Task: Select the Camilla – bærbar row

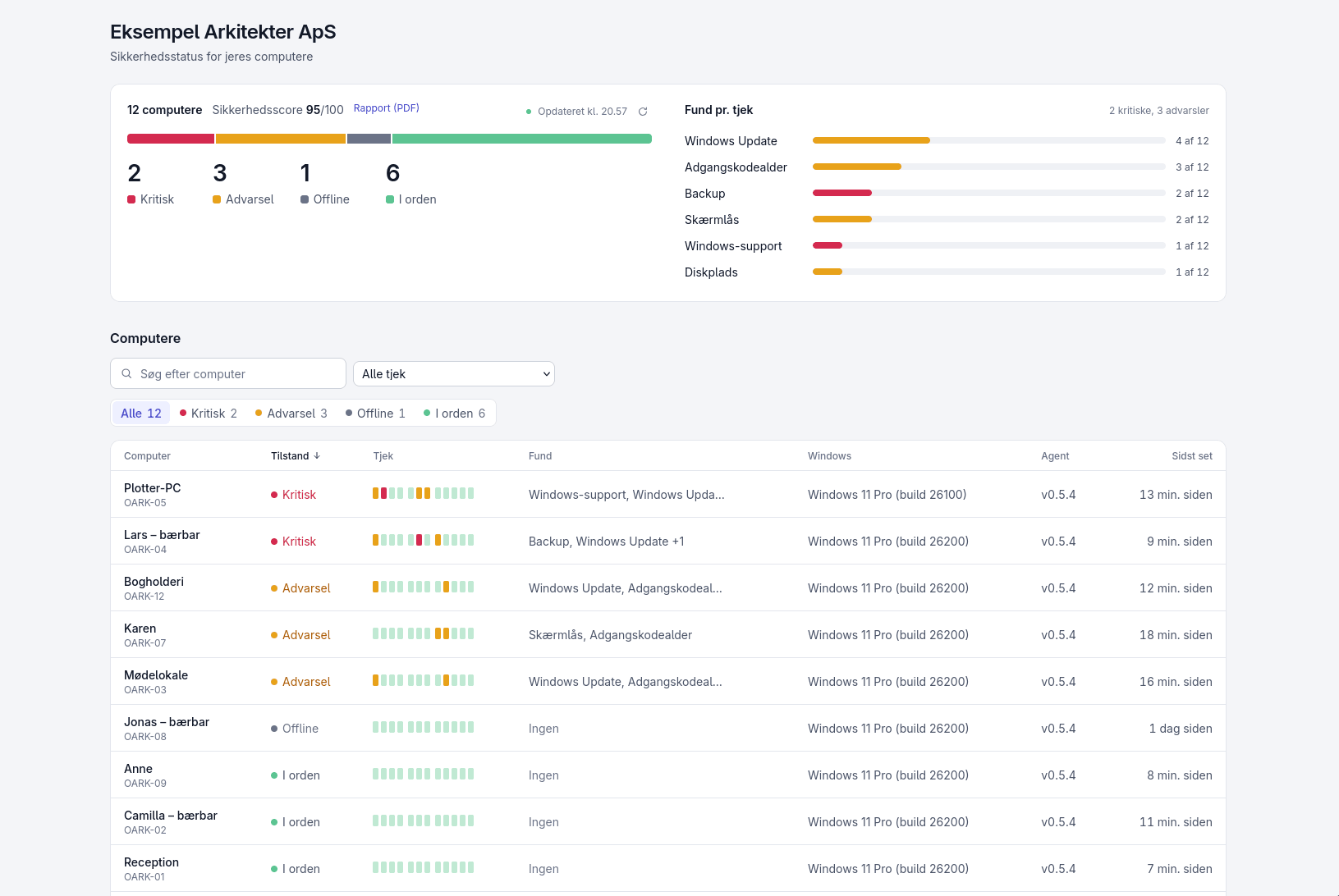Action: pyautogui.click(x=668, y=821)
